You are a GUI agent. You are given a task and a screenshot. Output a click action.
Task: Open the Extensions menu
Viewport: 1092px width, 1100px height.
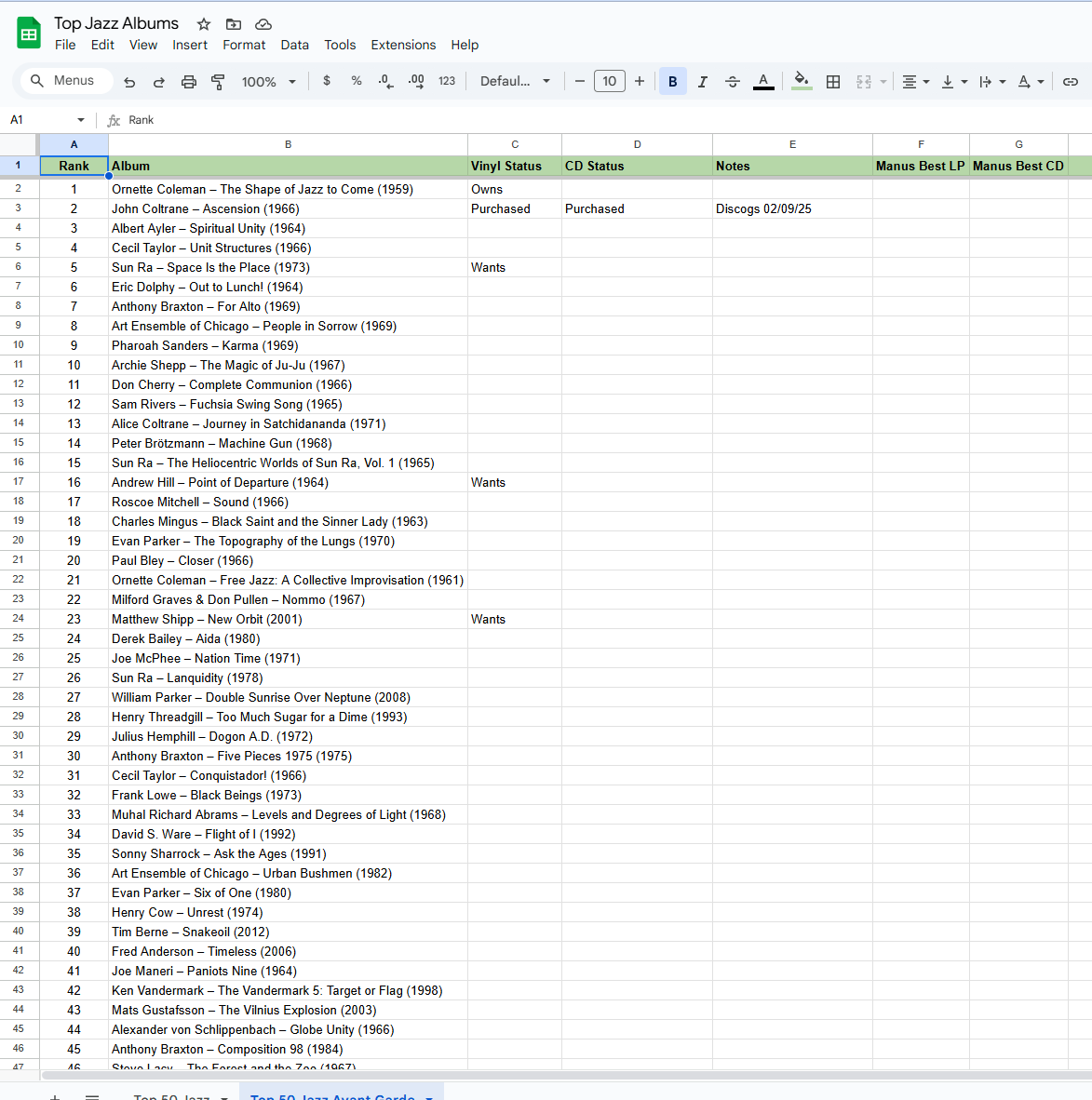click(403, 45)
